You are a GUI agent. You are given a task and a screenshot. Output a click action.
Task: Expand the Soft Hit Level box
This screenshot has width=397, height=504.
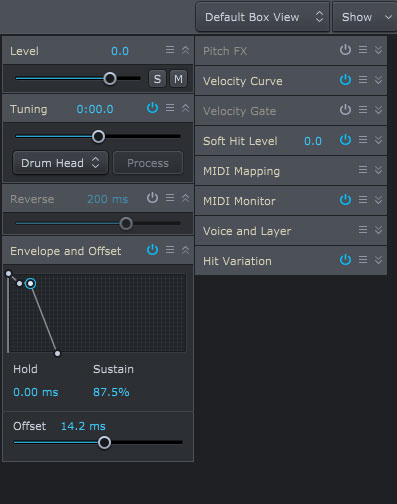pyautogui.click(x=378, y=140)
